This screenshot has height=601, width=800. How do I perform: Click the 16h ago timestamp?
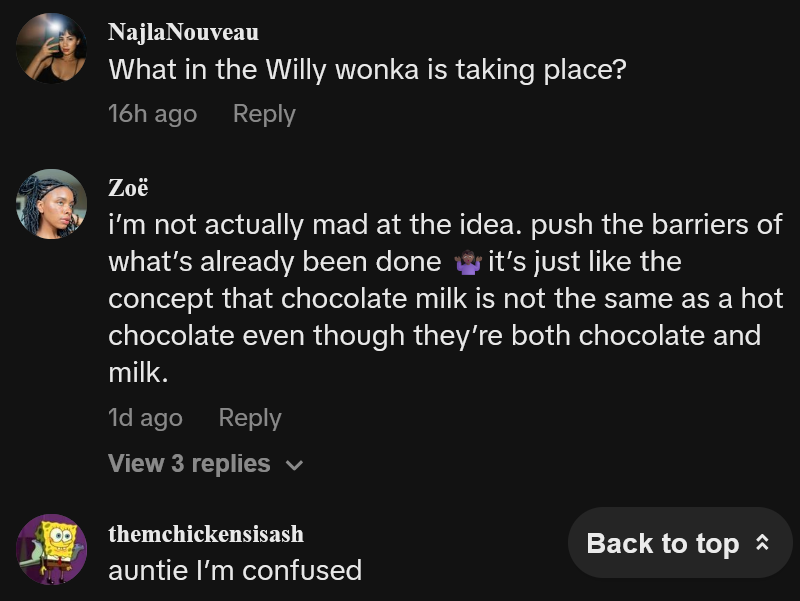tap(151, 113)
